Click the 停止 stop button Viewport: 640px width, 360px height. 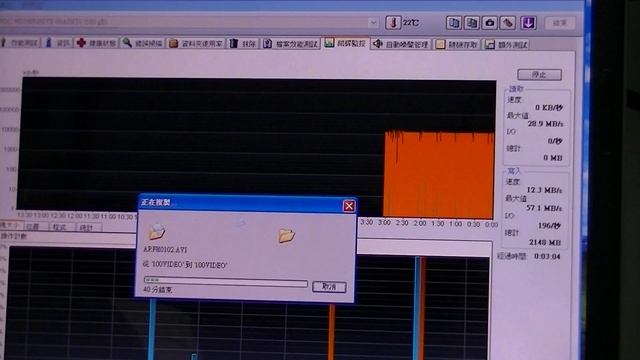click(539, 75)
